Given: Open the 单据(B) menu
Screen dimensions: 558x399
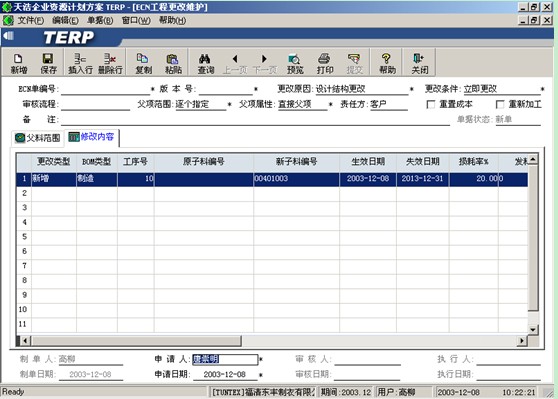Looking at the screenshot, I should [x=100, y=20].
